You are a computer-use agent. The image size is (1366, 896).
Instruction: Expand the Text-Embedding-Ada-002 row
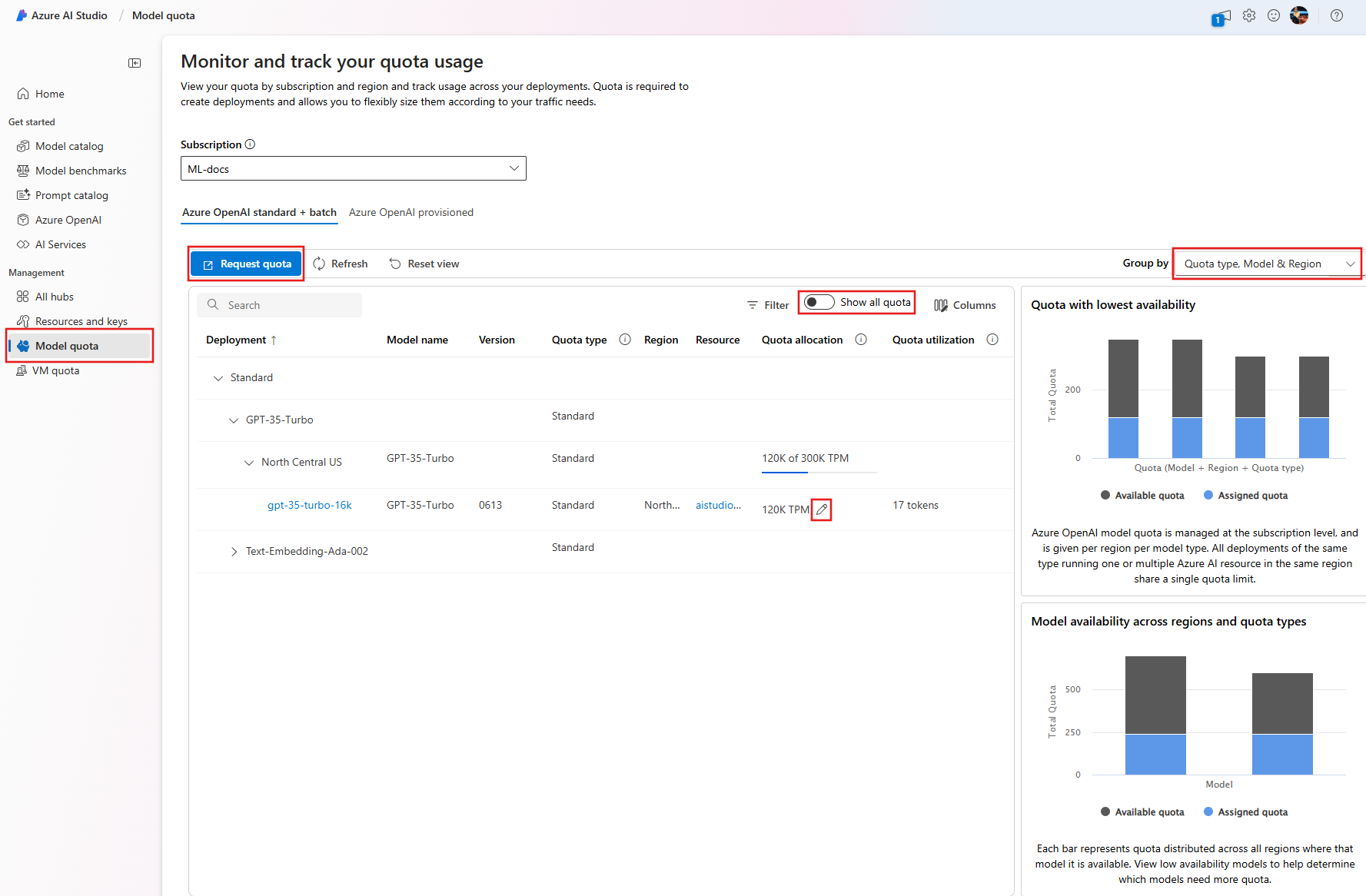tap(234, 551)
